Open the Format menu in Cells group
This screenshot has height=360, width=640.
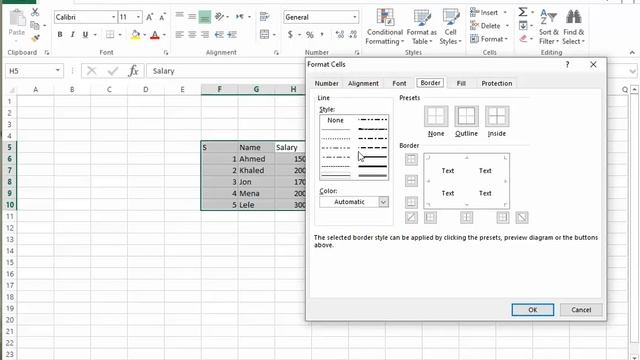click(489, 39)
